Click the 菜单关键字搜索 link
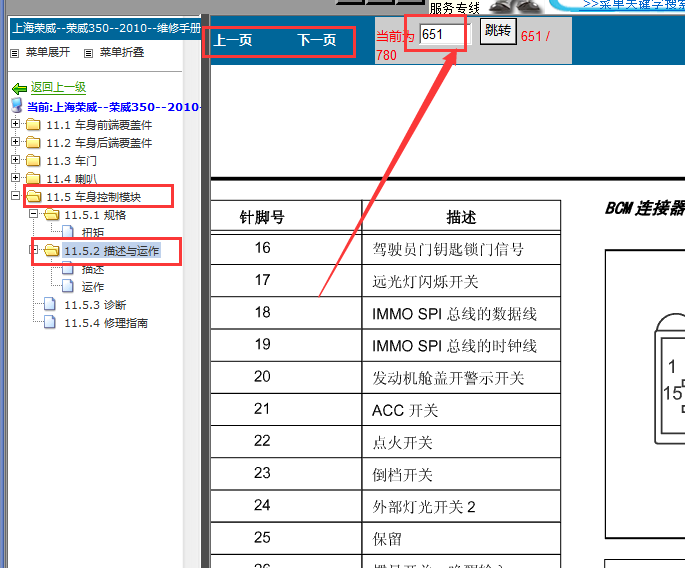The image size is (685, 568). click(x=633, y=4)
